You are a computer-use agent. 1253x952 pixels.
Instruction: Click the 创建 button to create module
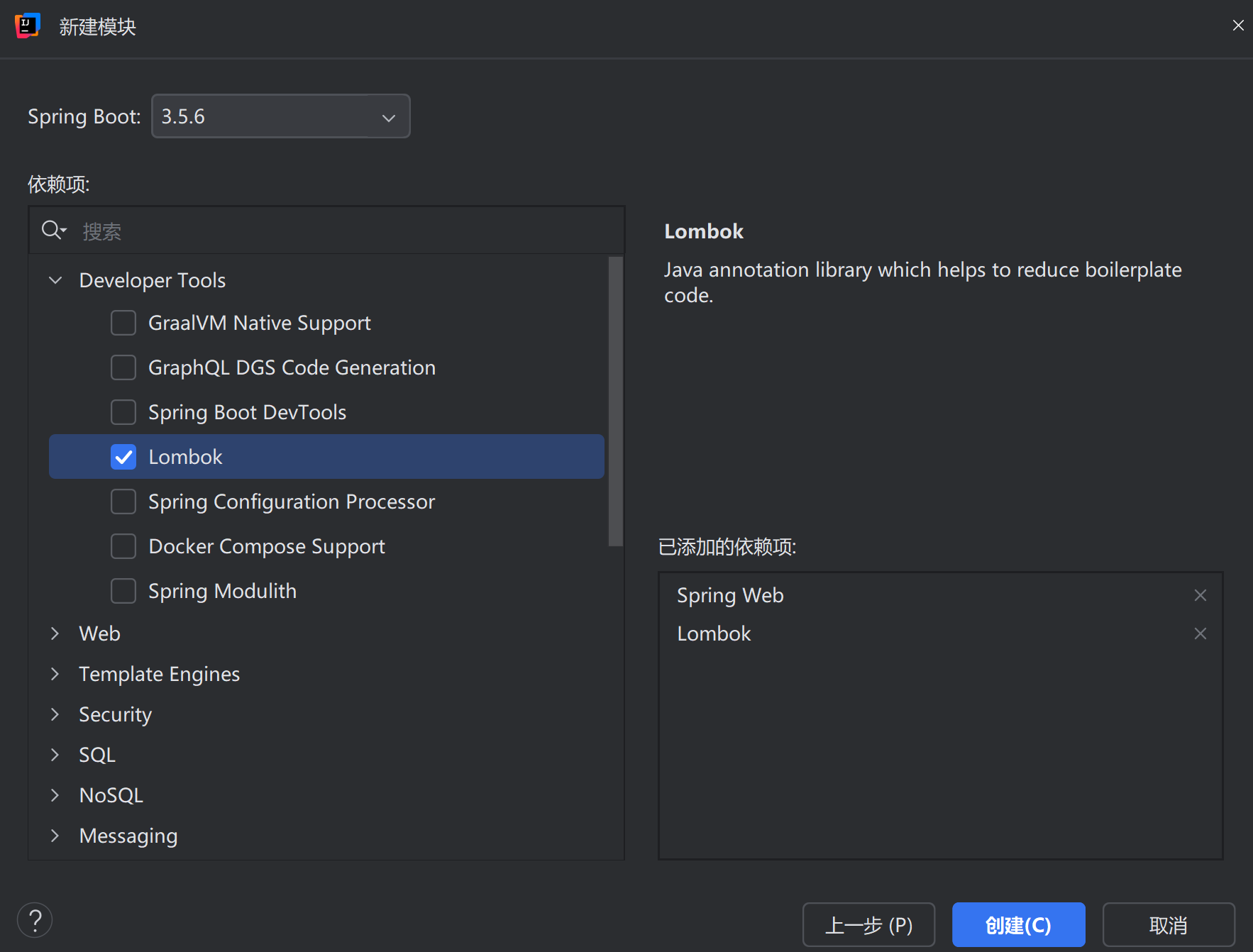point(1018,924)
